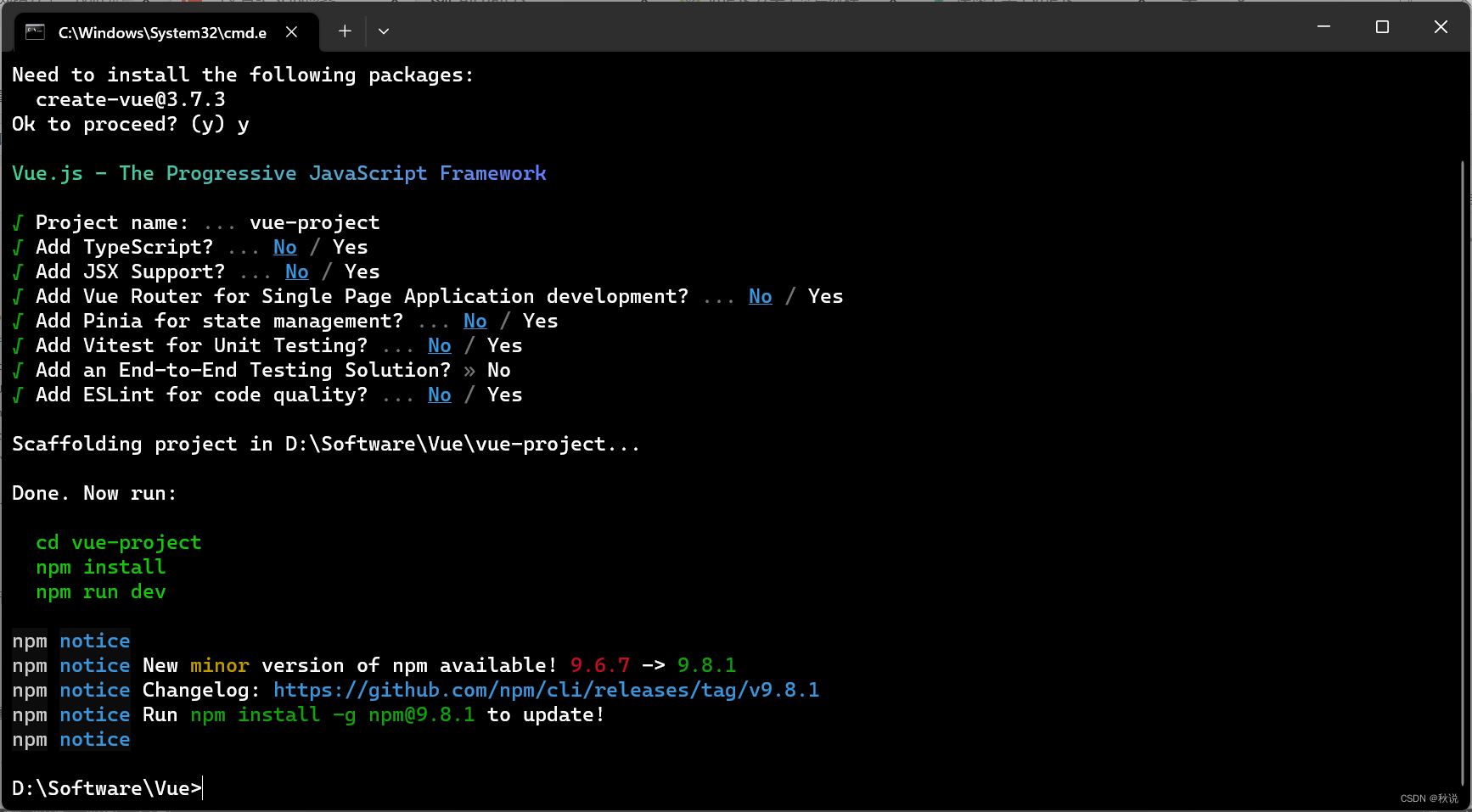Click the yellow 'minor' word
Image resolution: width=1472 pixels, height=812 pixels.
(220, 665)
